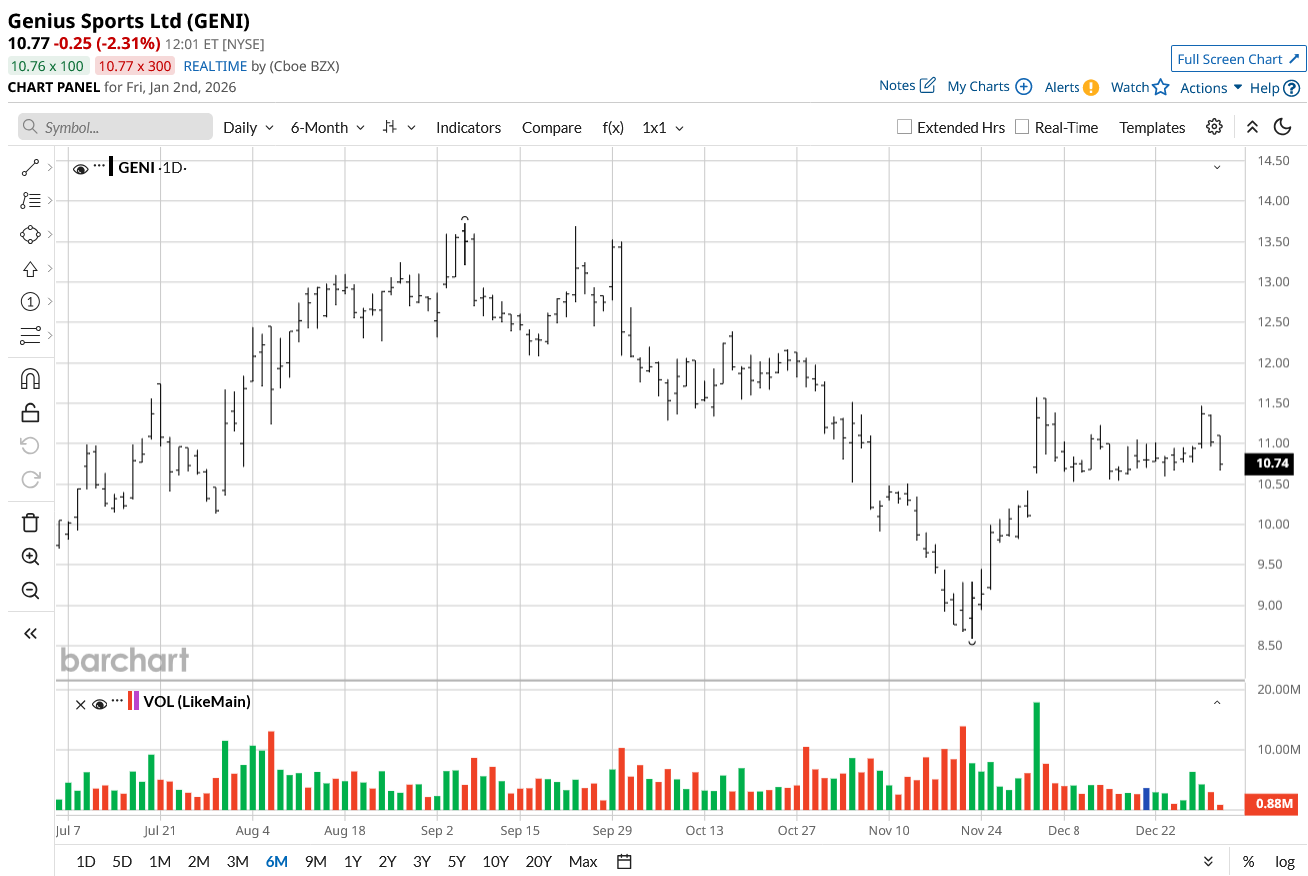Image resolution: width=1308 pixels, height=876 pixels.
Task: Click the Full Screen Chart button
Action: point(1238,59)
